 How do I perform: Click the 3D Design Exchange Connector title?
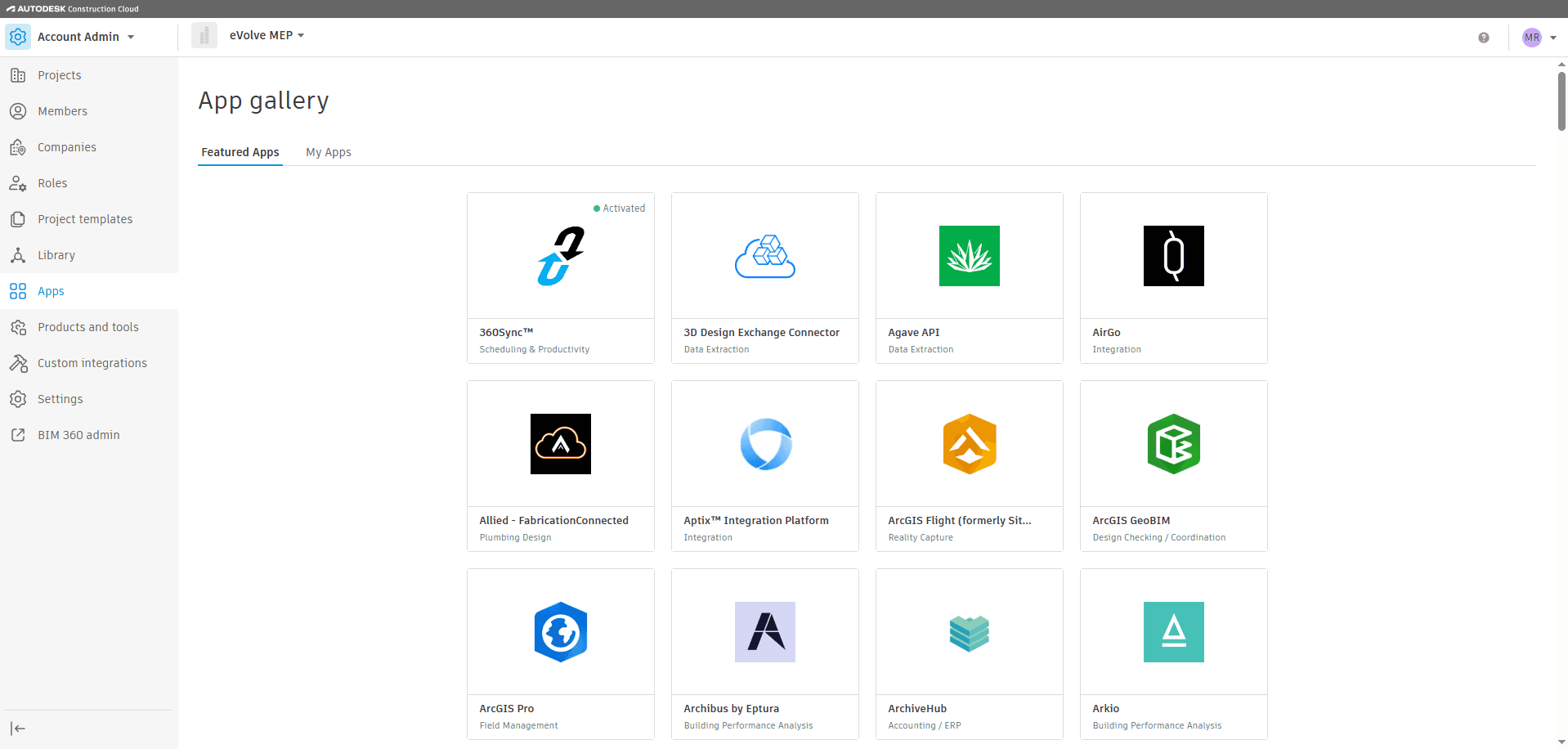pyautogui.click(x=762, y=333)
